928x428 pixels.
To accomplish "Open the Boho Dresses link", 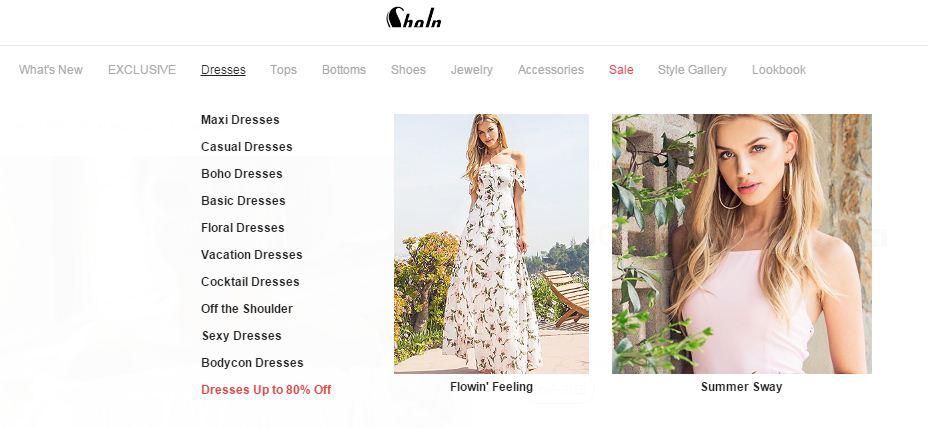I will coord(242,174).
